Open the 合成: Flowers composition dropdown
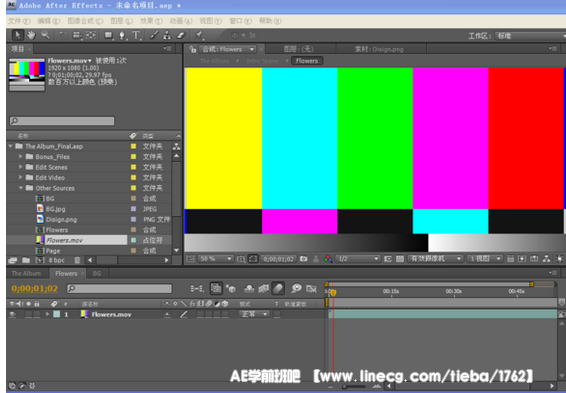566x393 pixels. coord(227,49)
